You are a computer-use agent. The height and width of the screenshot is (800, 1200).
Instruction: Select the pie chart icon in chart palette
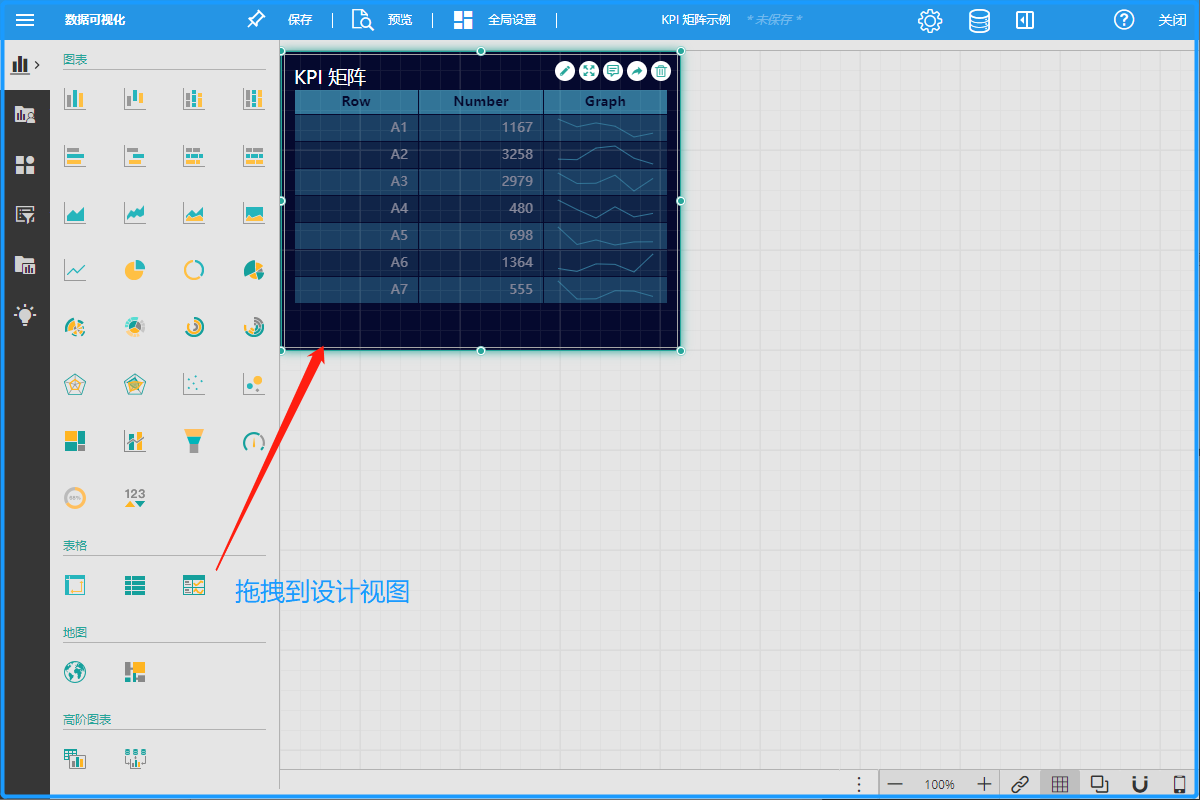pos(135,270)
